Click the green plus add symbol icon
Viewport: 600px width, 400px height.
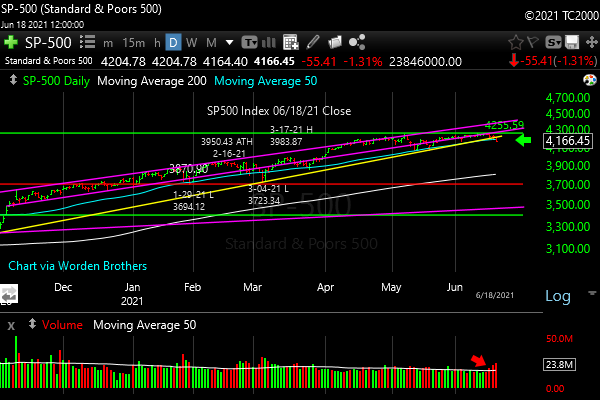pyautogui.click(x=10, y=43)
